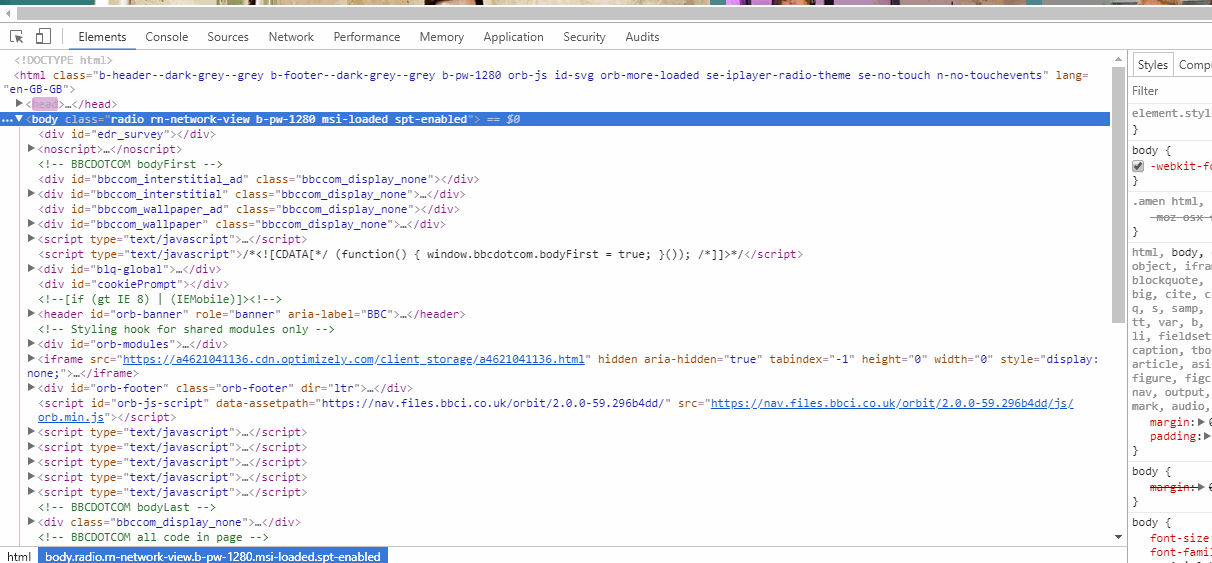Open the optimizely client_storage iframe link

point(353,359)
